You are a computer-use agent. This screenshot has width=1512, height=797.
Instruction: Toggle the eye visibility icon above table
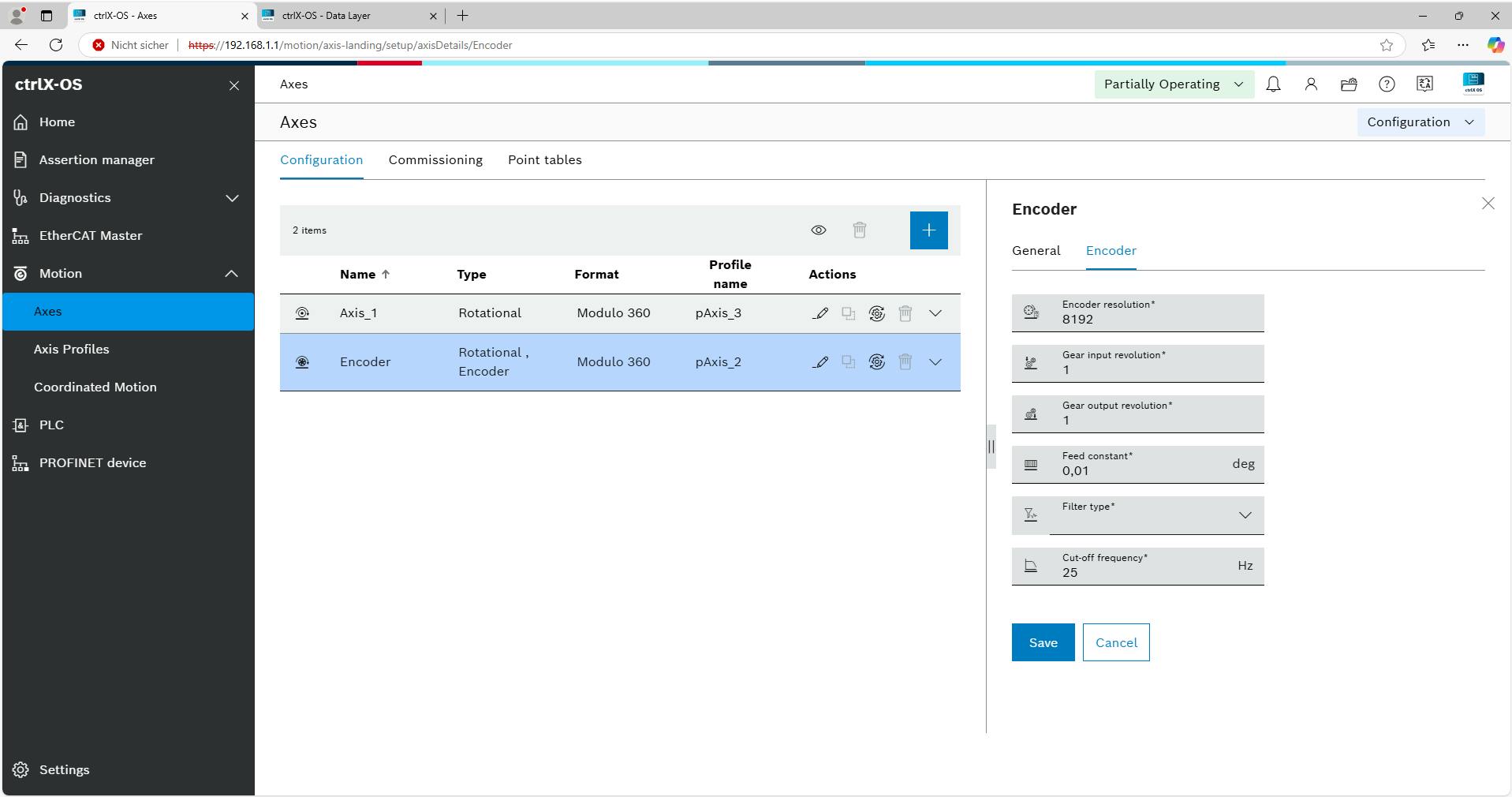818,230
